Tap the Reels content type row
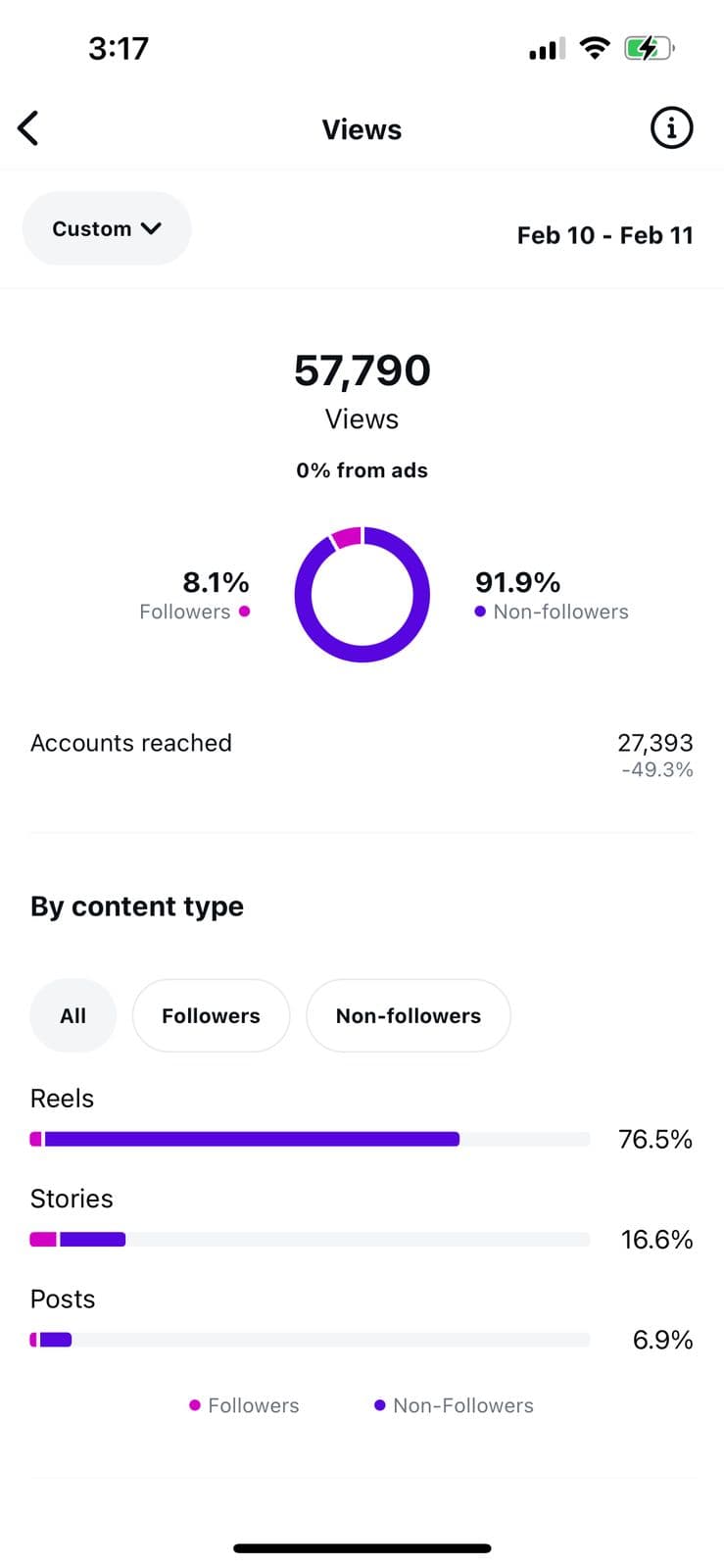724x1568 pixels. (63, 1099)
